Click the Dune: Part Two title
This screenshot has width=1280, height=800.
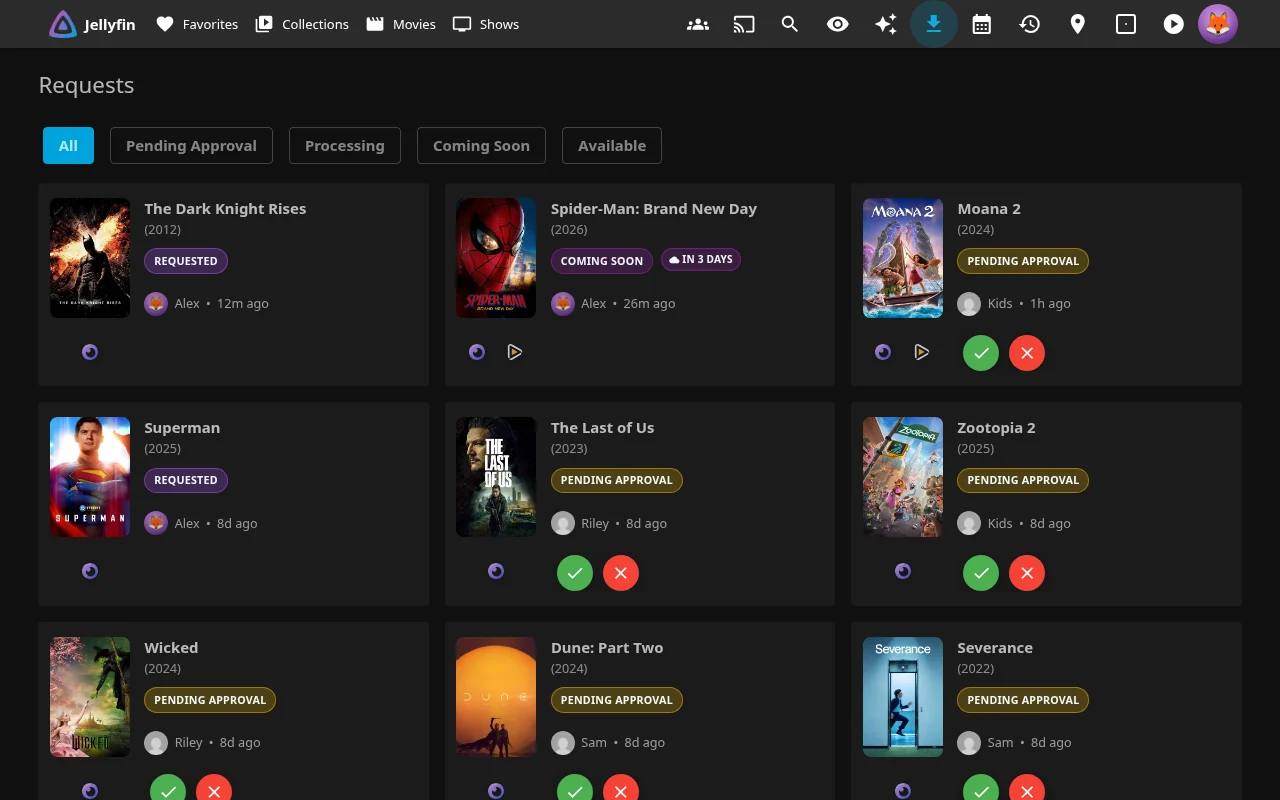607,648
